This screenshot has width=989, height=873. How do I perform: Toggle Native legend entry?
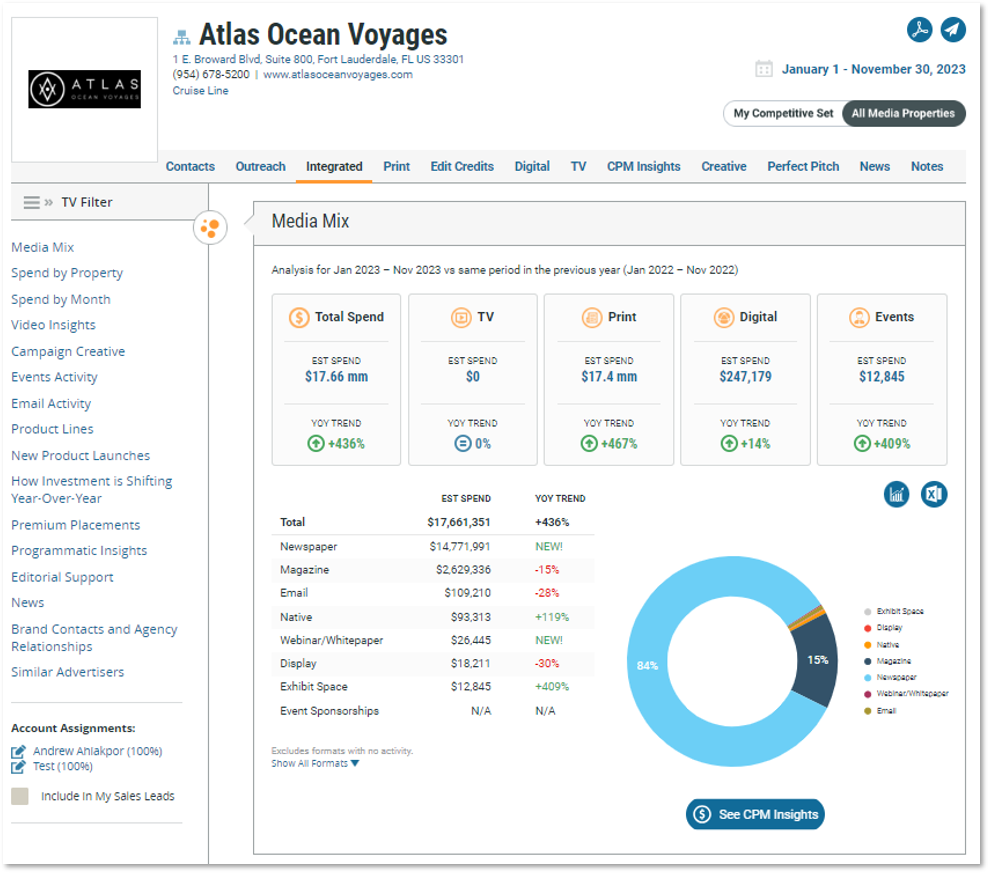(882, 645)
